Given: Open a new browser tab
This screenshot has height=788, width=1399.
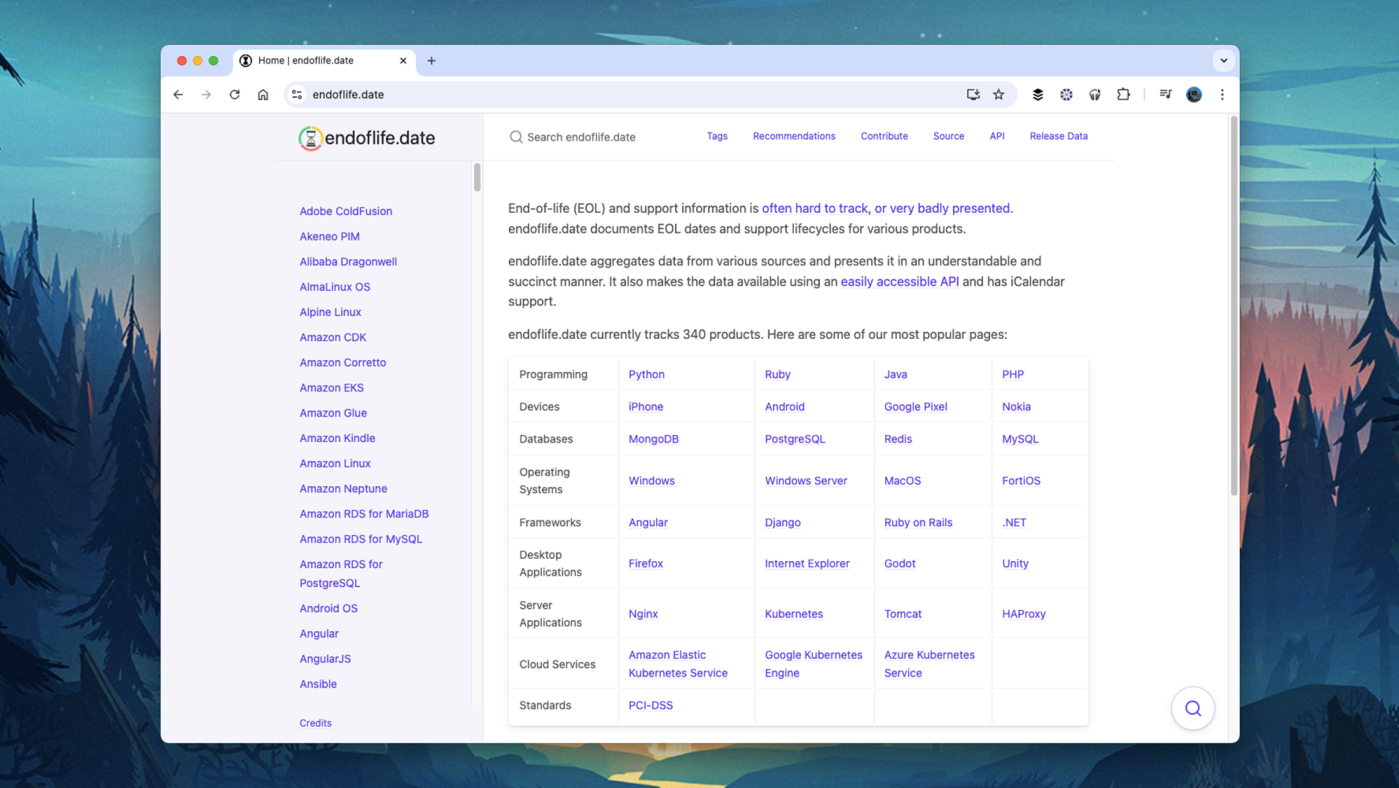Looking at the screenshot, I should [431, 60].
